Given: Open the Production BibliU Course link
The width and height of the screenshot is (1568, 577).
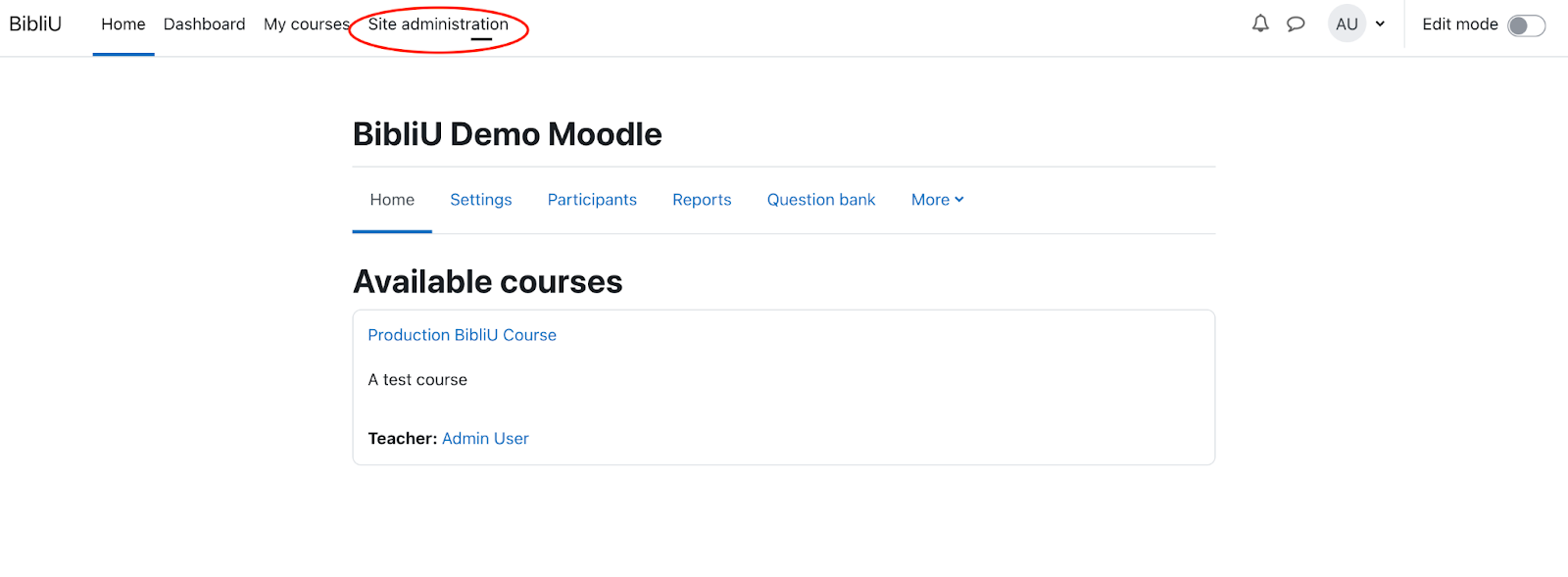Looking at the screenshot, I should pyautogui.click(x=463, y=335).
